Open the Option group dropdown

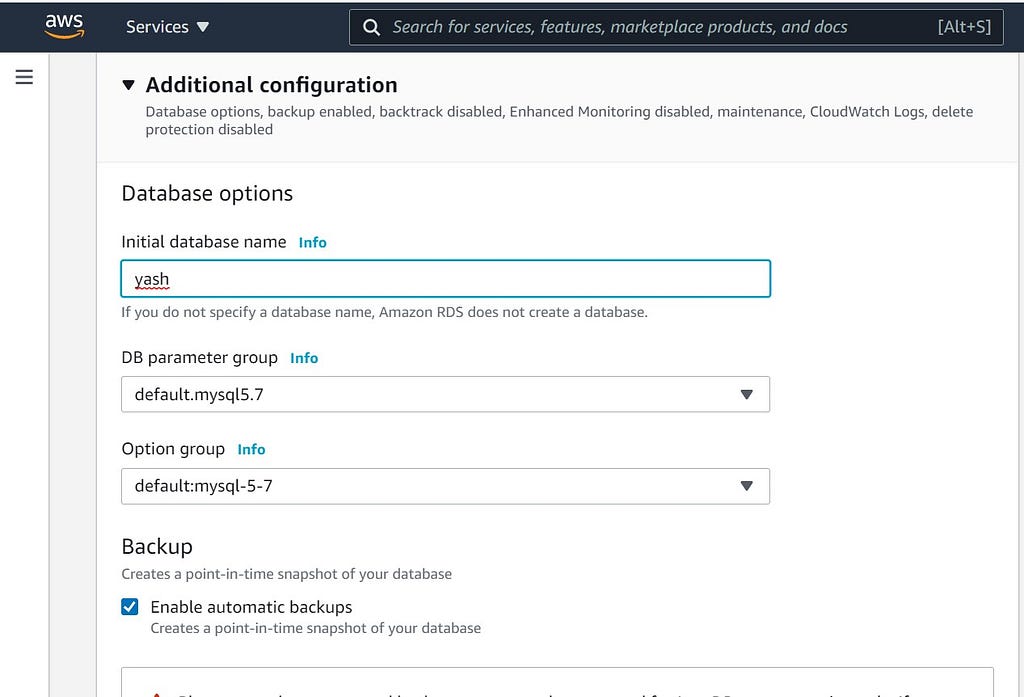445,486
